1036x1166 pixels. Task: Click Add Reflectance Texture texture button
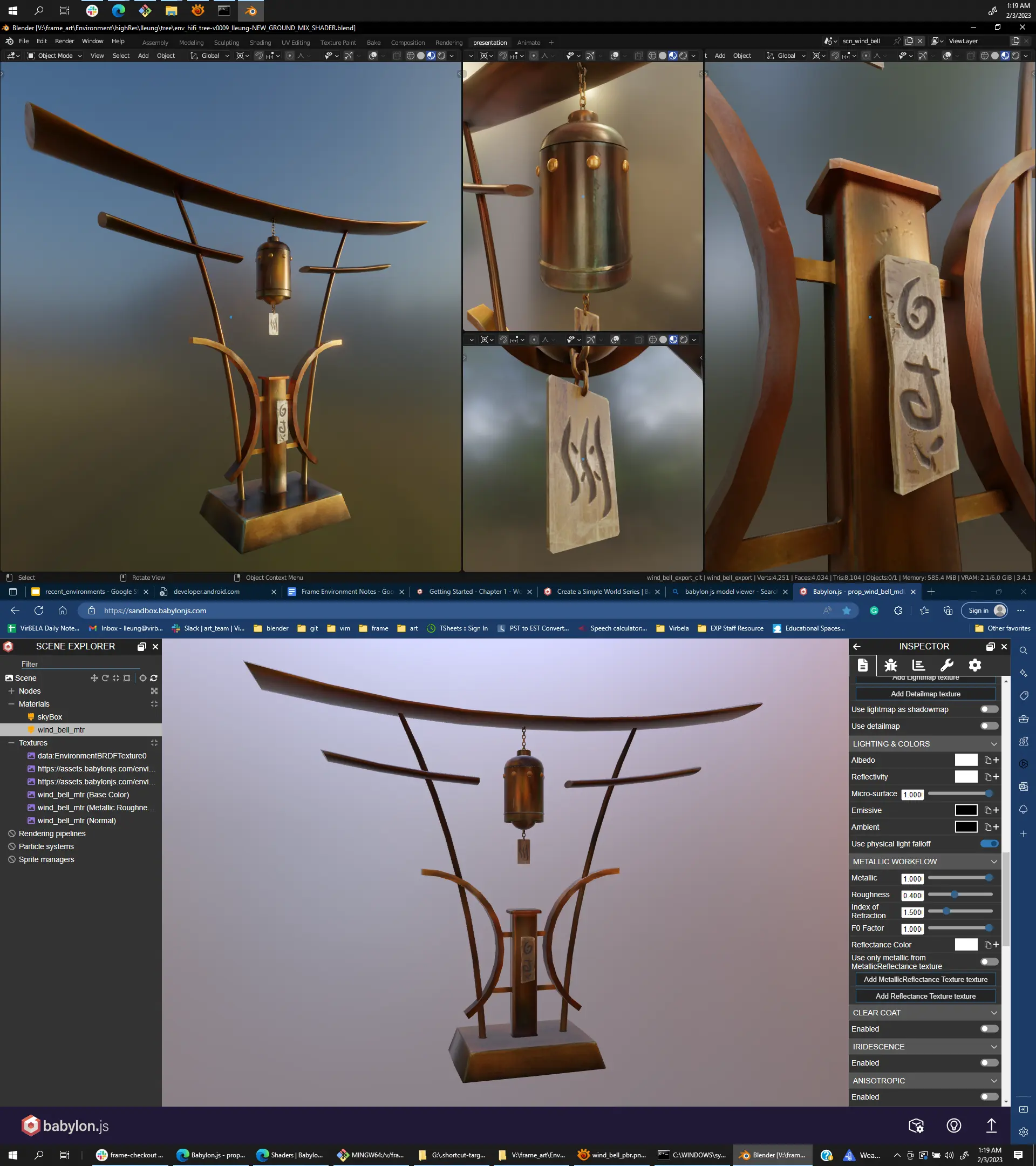[925, 996]
